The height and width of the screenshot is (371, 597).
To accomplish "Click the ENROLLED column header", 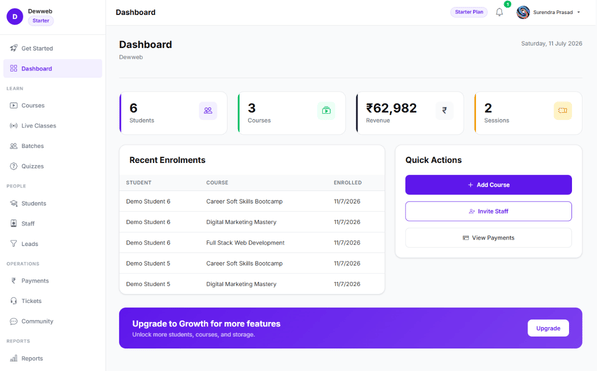I will coord(348,182).
